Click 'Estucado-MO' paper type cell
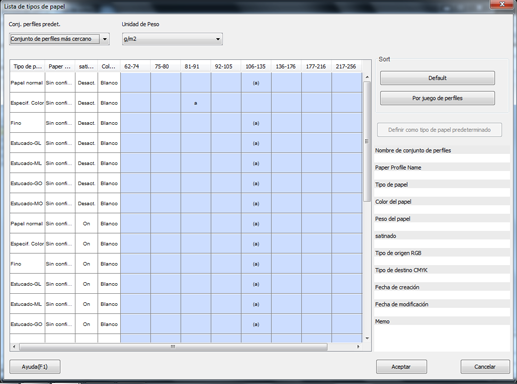The height and width of the screenshot is (384, 517). point(27,204)
